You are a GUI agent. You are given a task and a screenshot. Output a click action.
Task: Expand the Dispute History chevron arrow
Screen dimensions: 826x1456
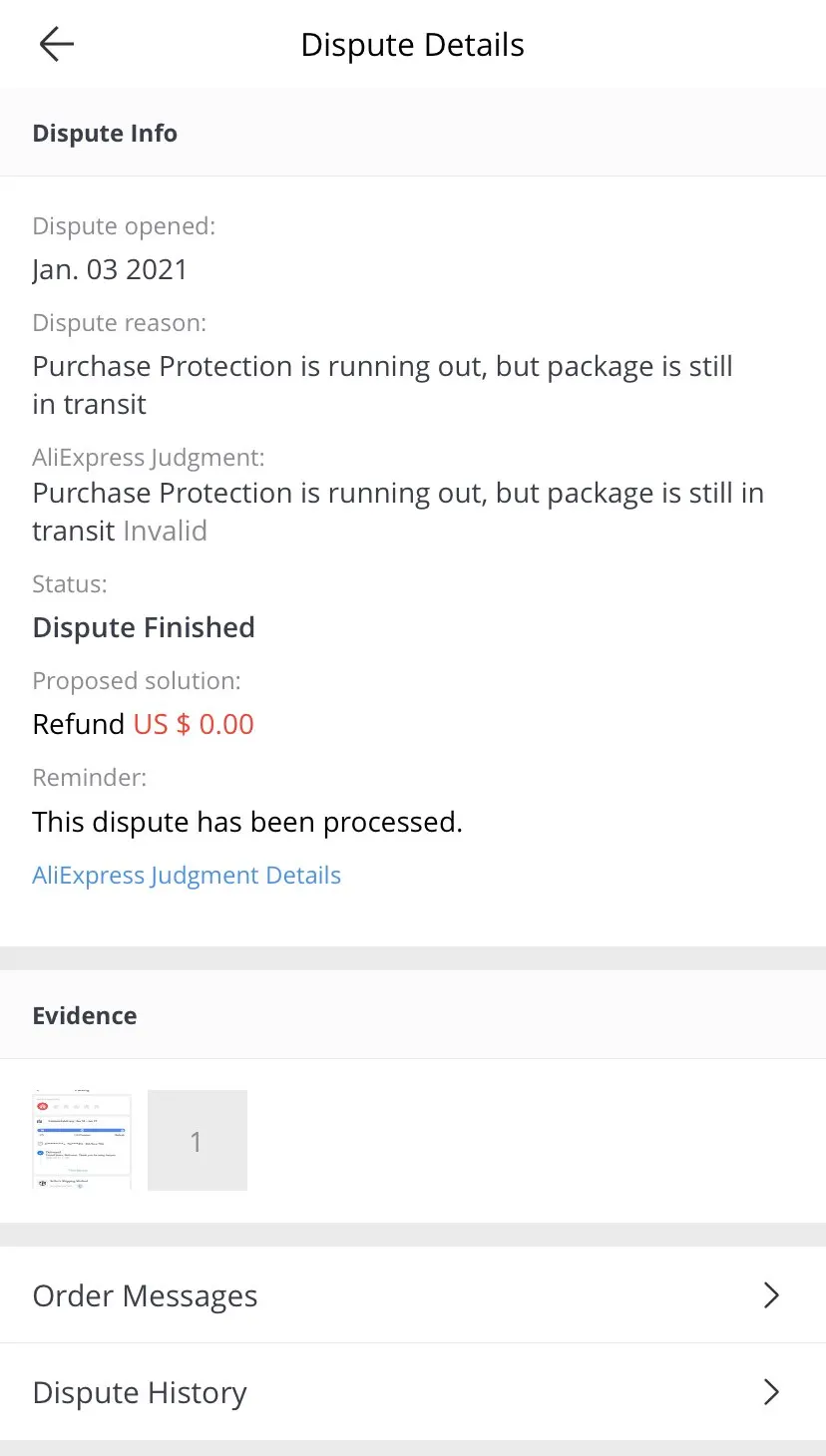point(771,1392)
